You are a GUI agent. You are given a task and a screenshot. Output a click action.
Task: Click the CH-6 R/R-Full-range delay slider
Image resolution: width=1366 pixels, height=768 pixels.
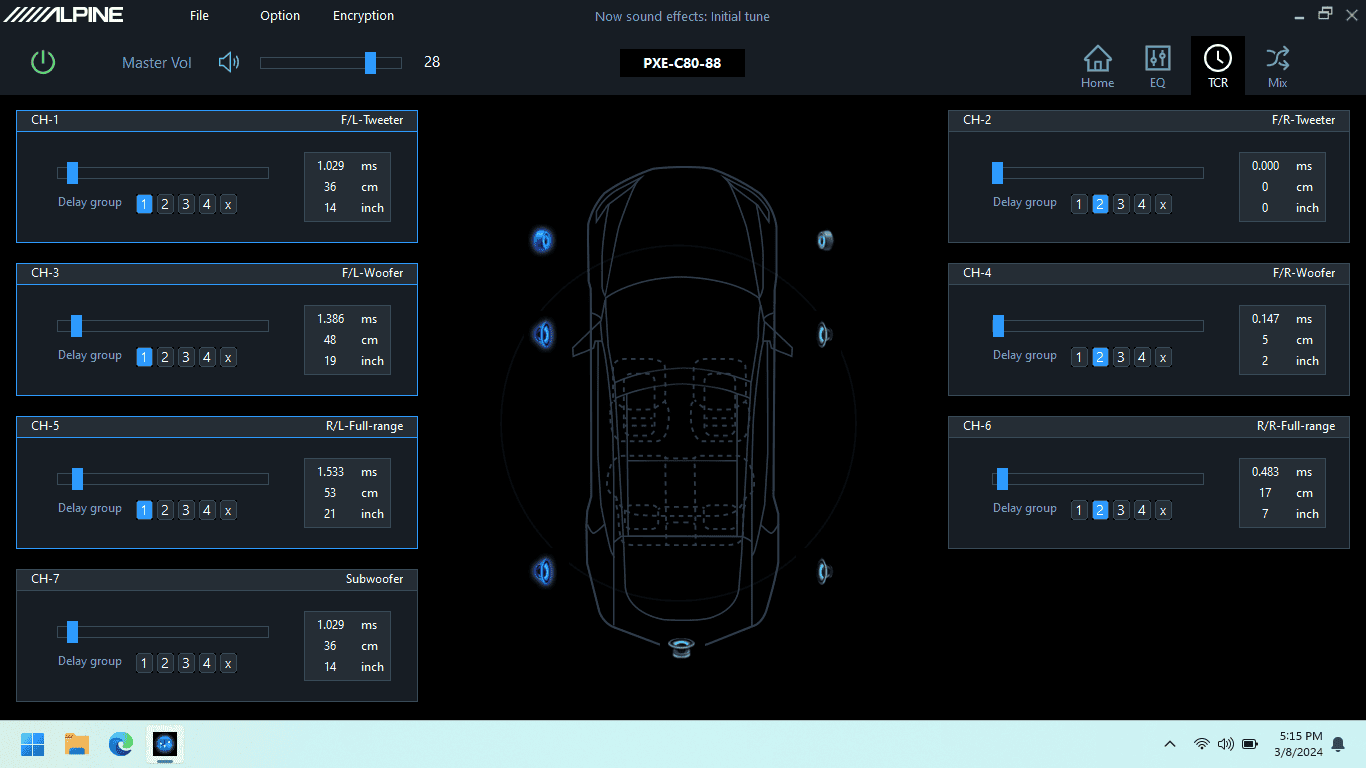pos(1097,479)
